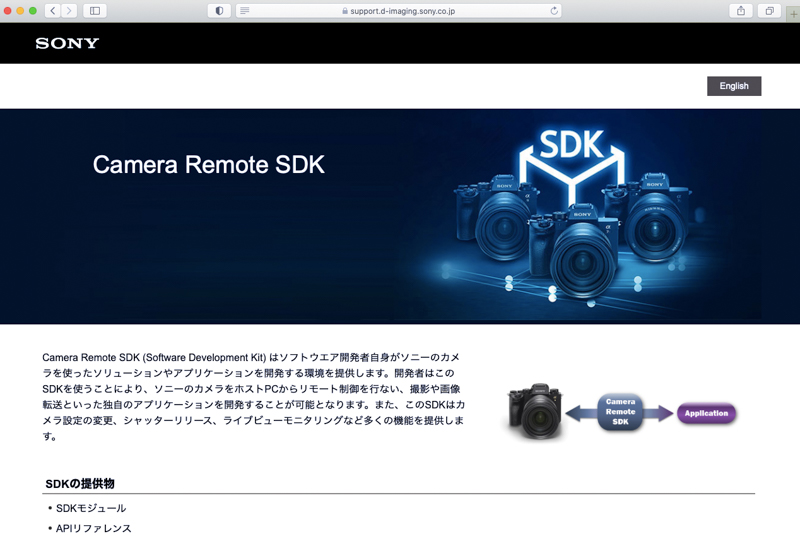Viewport: 800px width, 541px height.
Task: Go forward with Safari's forward arrow
Action: [x=69, y=11]
